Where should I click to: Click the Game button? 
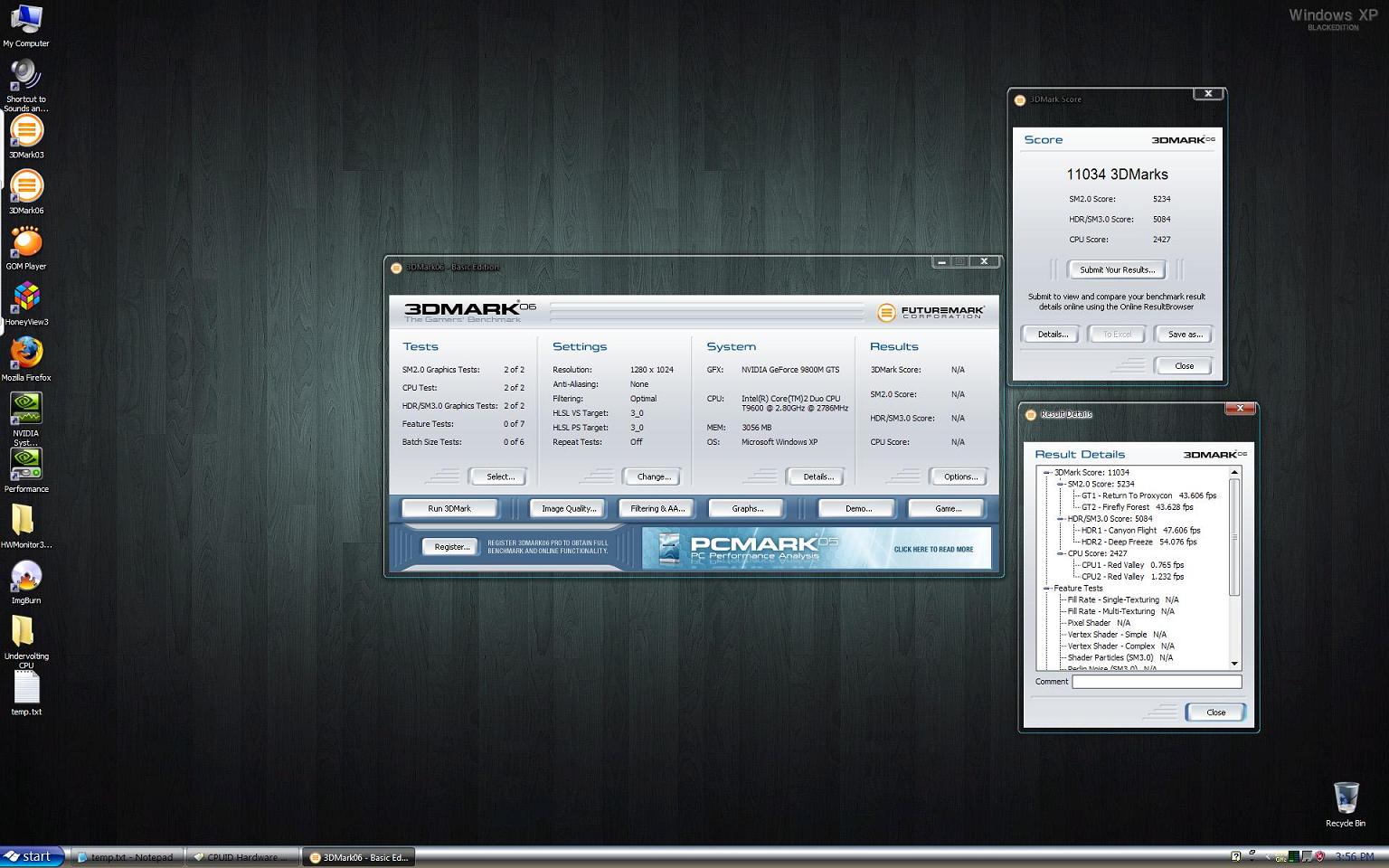(947, 508)
